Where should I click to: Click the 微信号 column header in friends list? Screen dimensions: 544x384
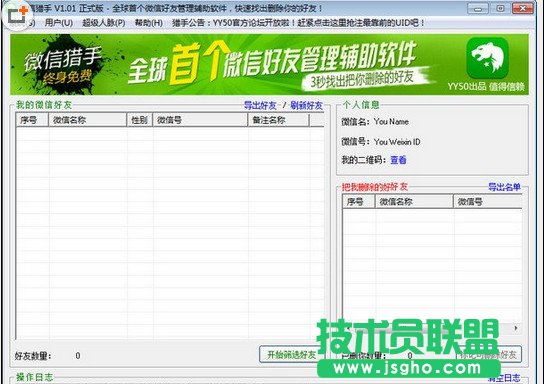(200, 120)
